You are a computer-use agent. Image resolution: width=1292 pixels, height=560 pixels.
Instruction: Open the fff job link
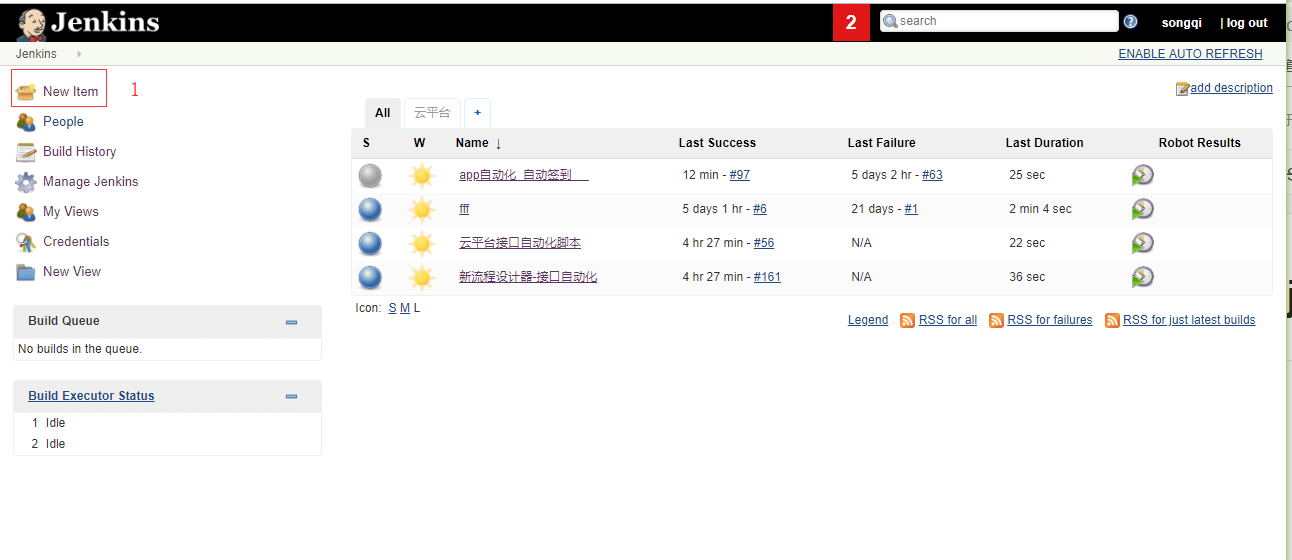(x=464, y=209)
